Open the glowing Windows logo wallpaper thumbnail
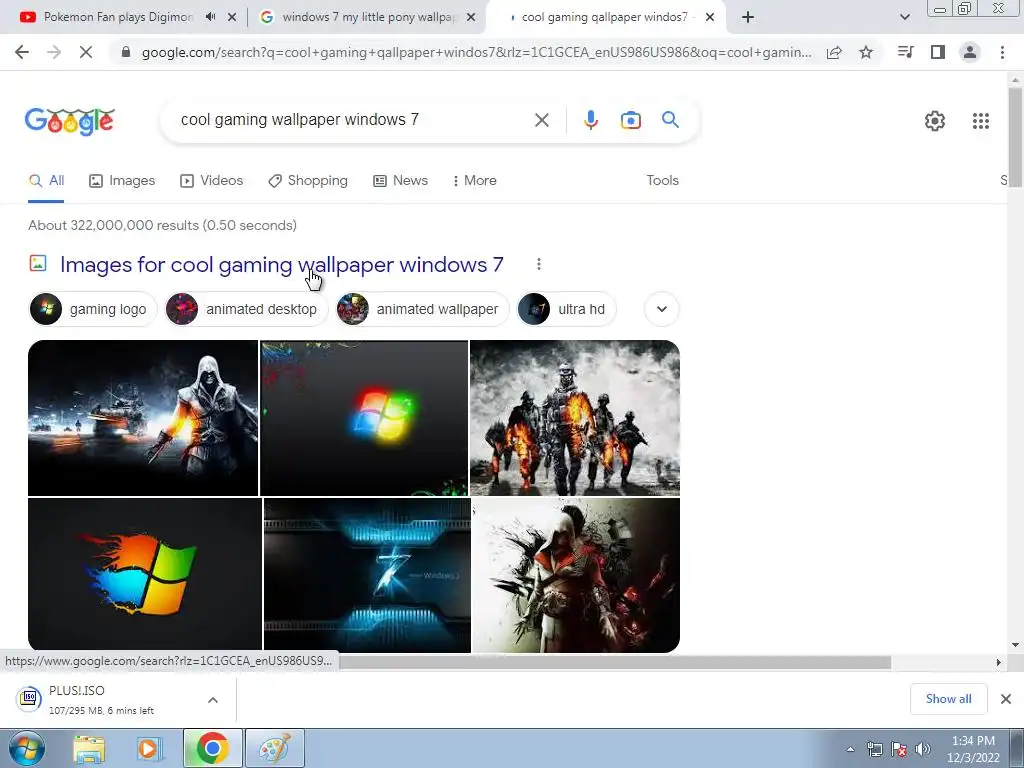The width and height of the screenshot is (1024, 768). pos(364,418)
